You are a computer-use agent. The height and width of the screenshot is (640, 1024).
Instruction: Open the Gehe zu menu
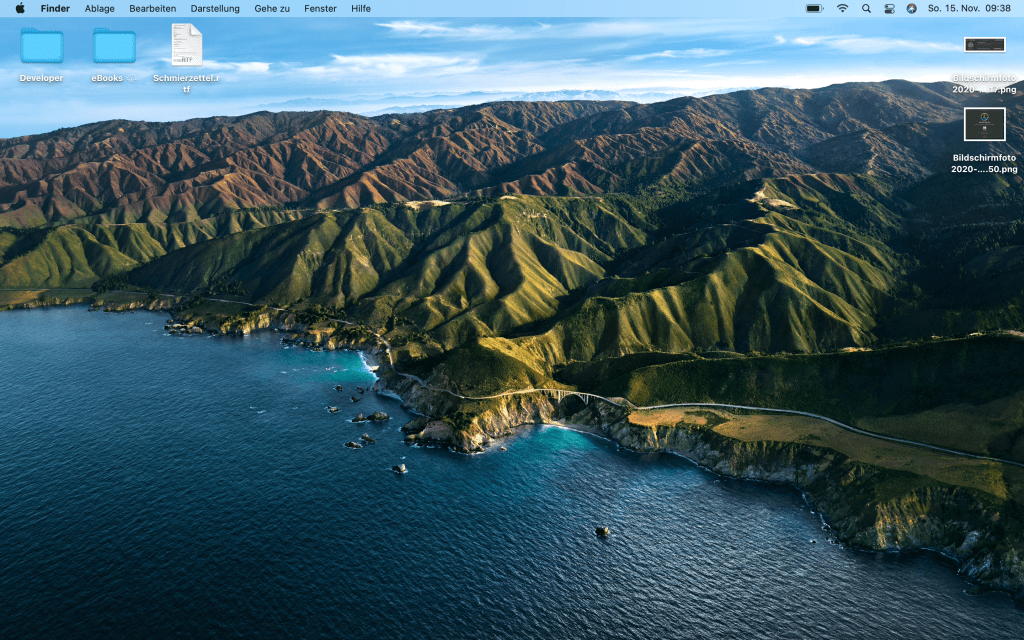click(x=272, y=8)
